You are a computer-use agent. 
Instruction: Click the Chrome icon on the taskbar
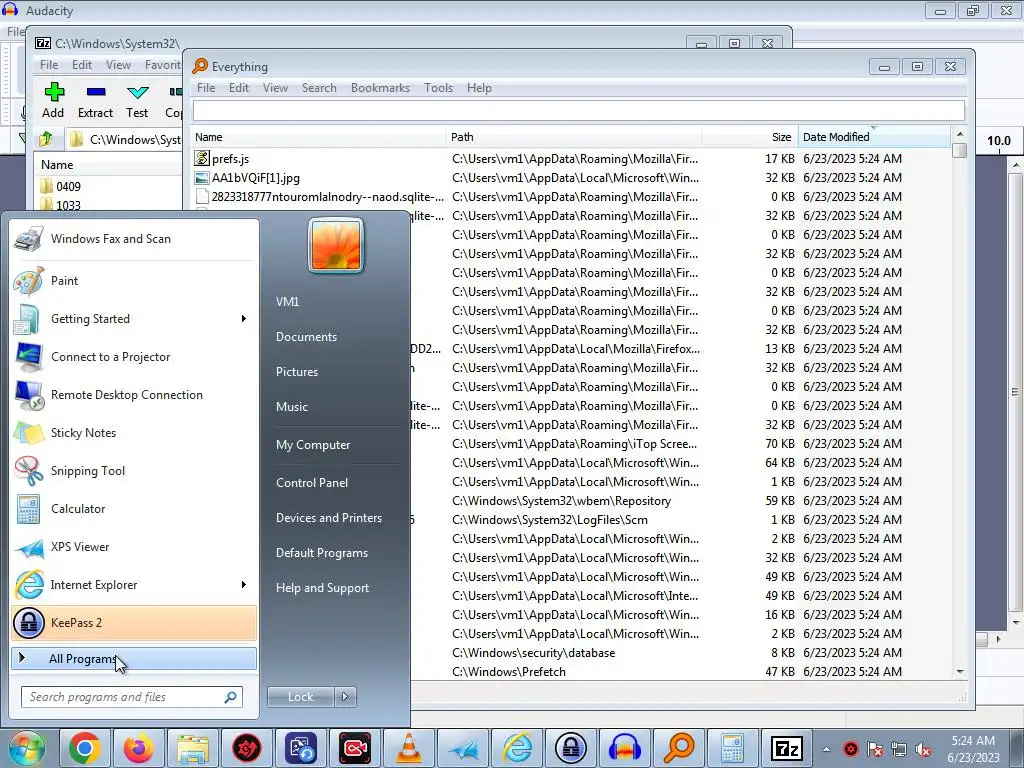coord(85,748)
